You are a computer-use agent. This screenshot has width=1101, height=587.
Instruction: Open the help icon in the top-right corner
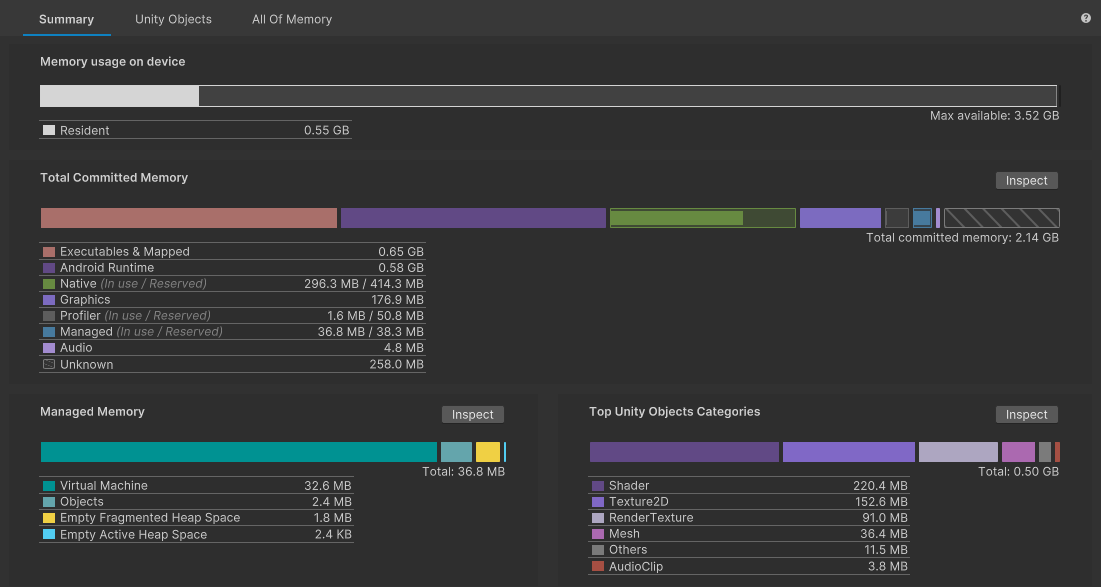coord(1085,18)
